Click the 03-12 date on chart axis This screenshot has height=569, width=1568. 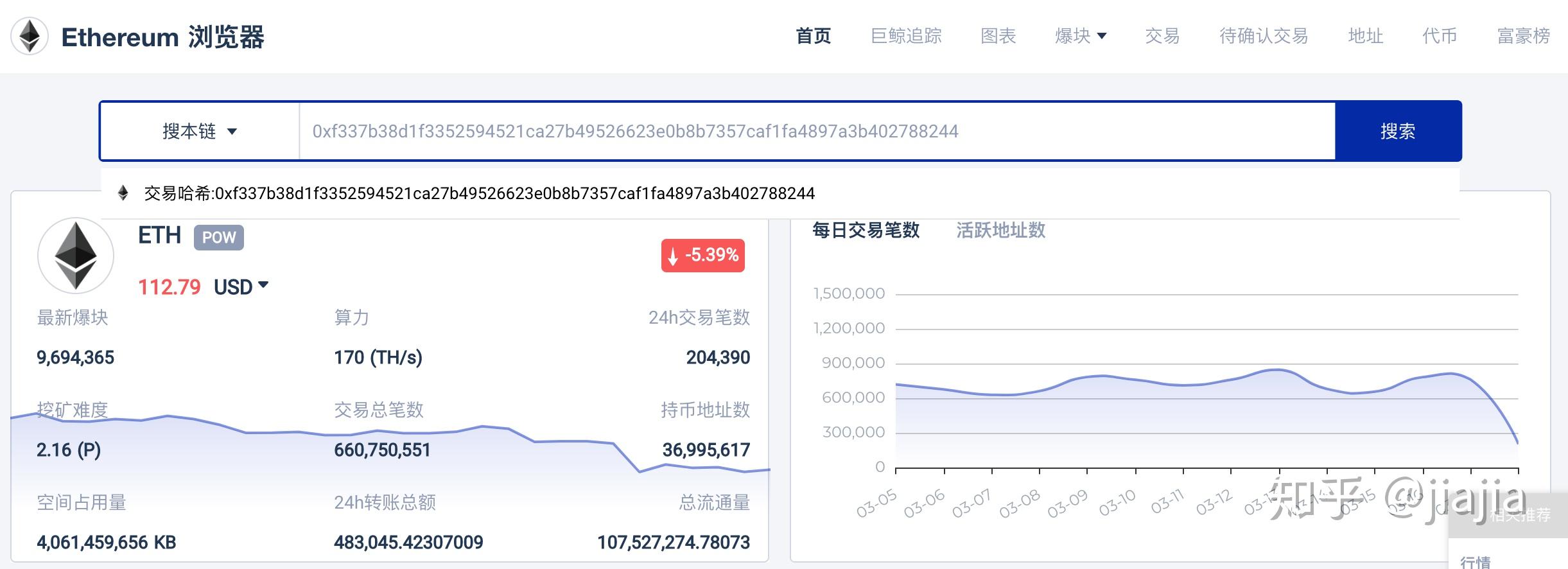click(1214, 502)
